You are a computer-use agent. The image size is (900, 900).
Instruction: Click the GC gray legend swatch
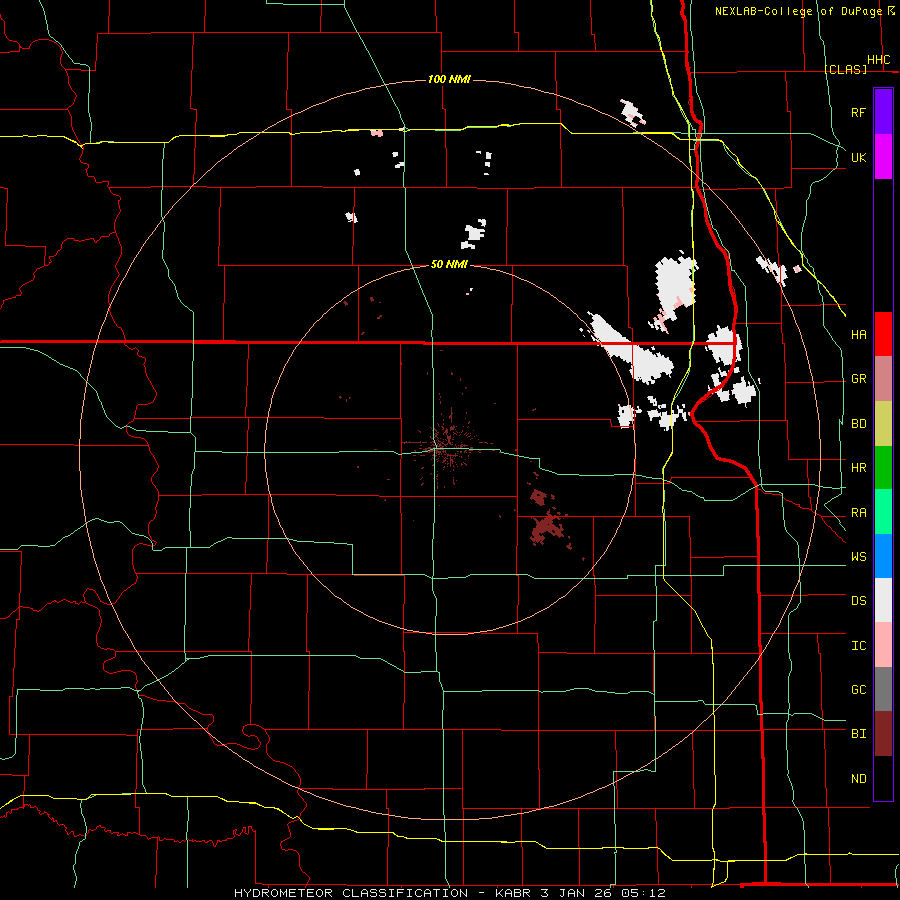[883, 689]
